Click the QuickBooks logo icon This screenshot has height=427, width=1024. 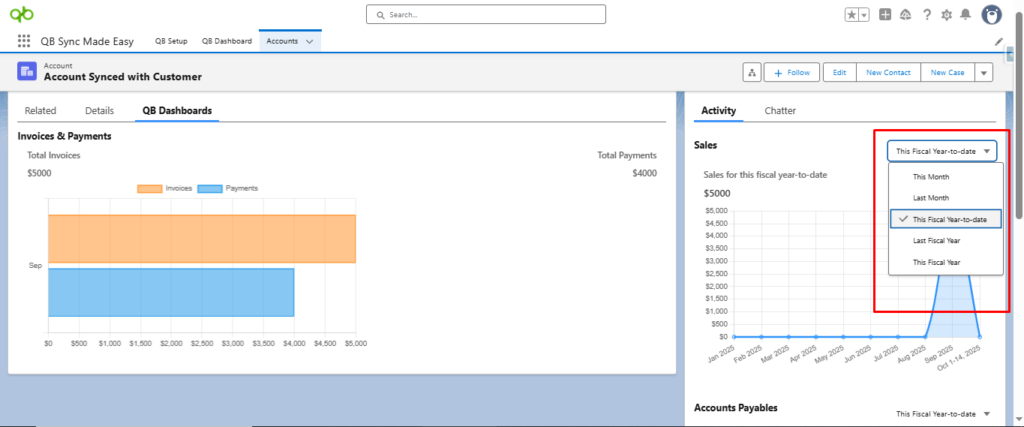tap(22, 14)
